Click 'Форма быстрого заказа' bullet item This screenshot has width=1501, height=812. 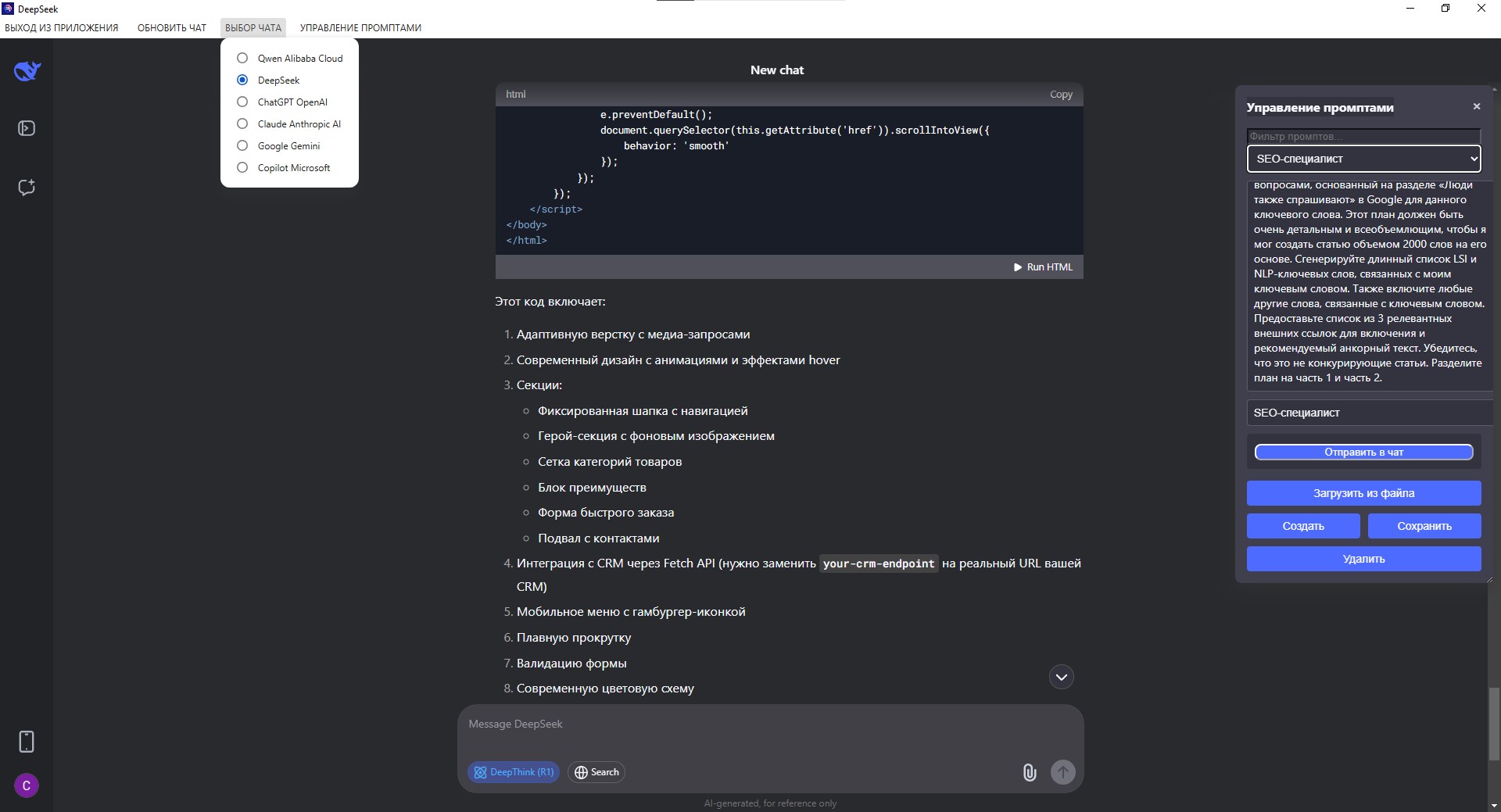coord(606,513)
